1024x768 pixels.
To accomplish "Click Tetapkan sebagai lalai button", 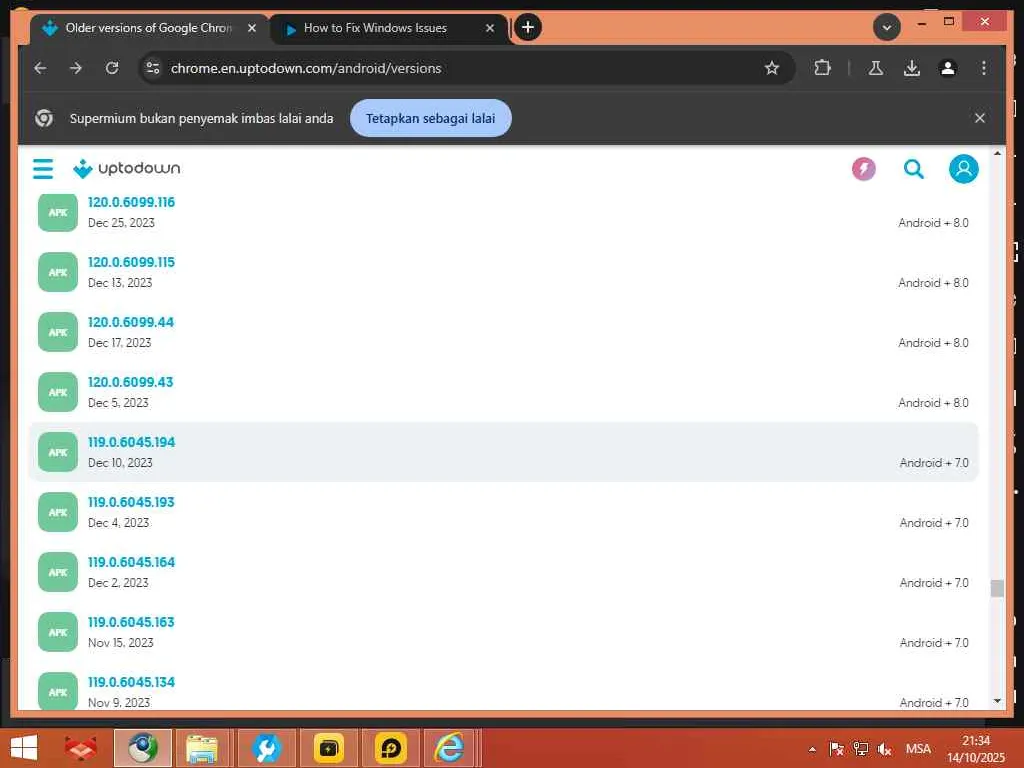I will (x=430, y=118).
